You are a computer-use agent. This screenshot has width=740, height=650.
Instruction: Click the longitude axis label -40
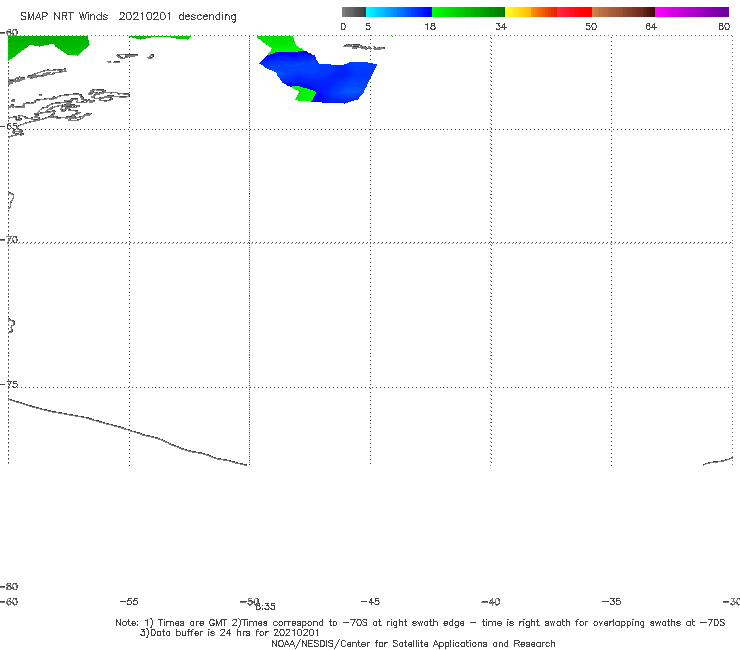pyautogui.click(x=491, y=601)
